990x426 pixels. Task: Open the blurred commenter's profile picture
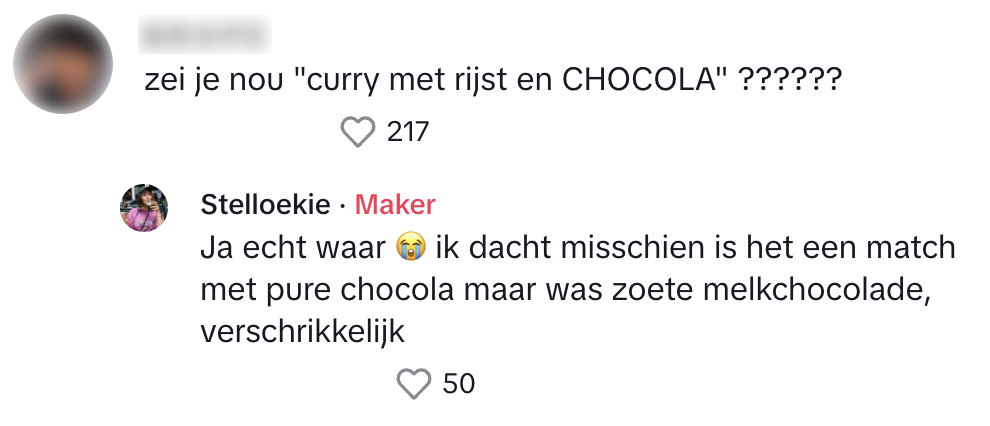tap(62, 64)
